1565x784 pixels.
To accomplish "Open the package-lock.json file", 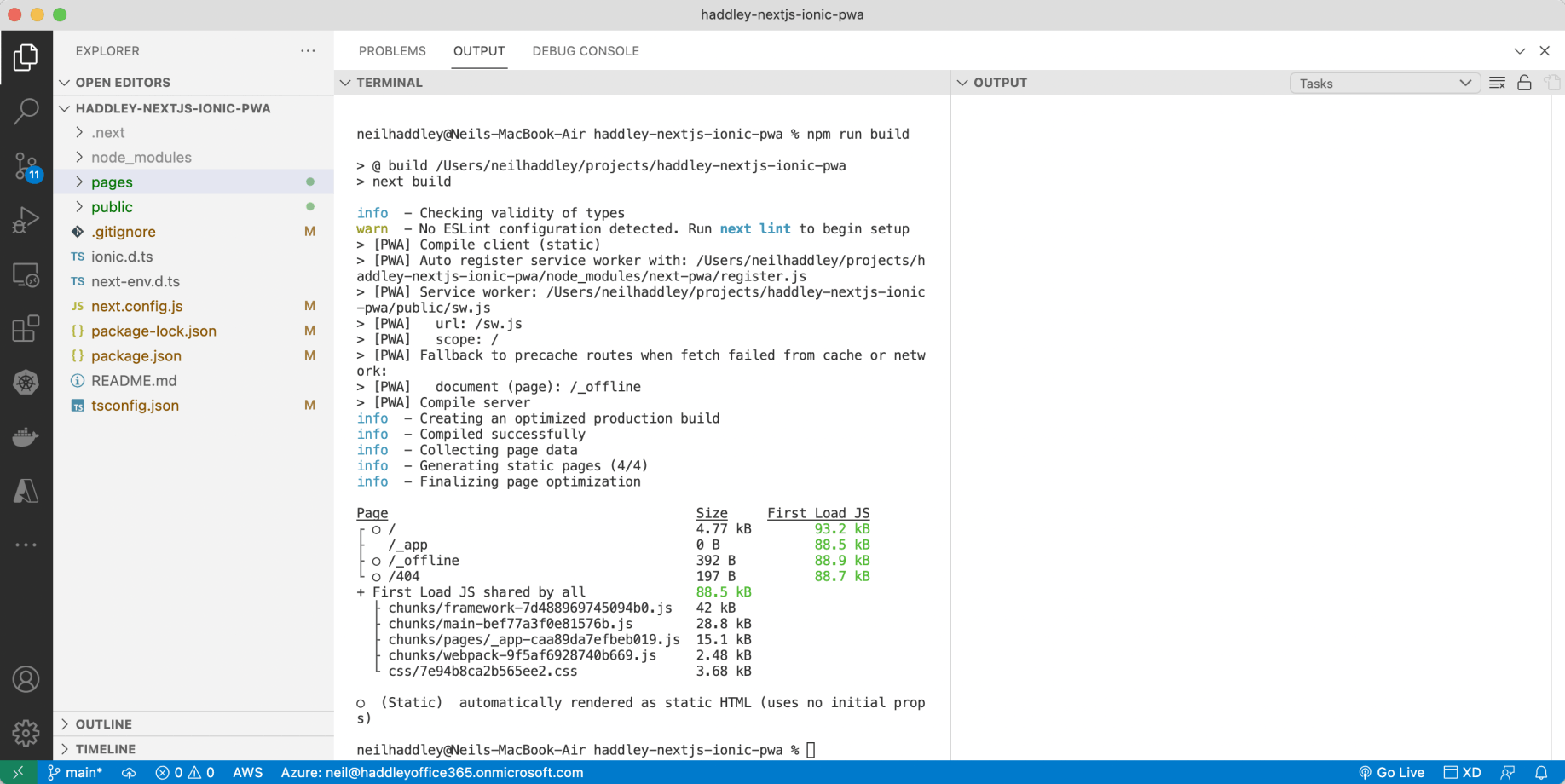I will tap(193, 331).
